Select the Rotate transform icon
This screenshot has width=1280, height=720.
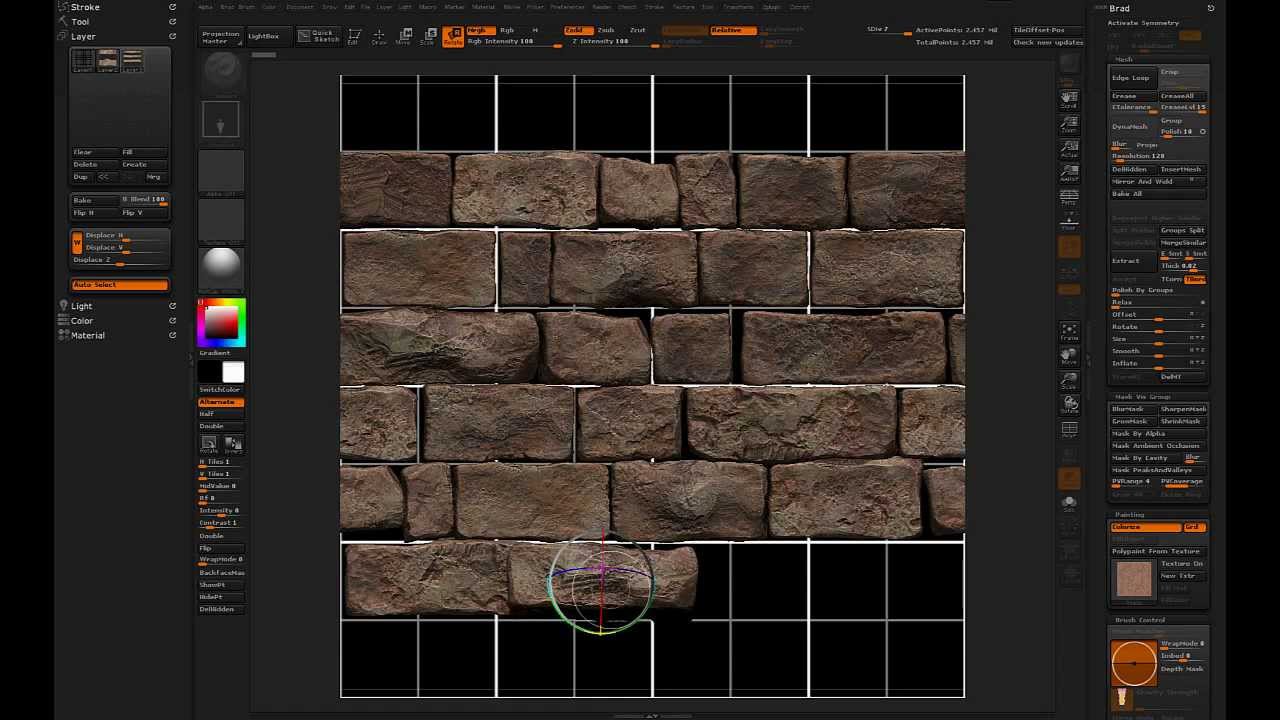453,37
